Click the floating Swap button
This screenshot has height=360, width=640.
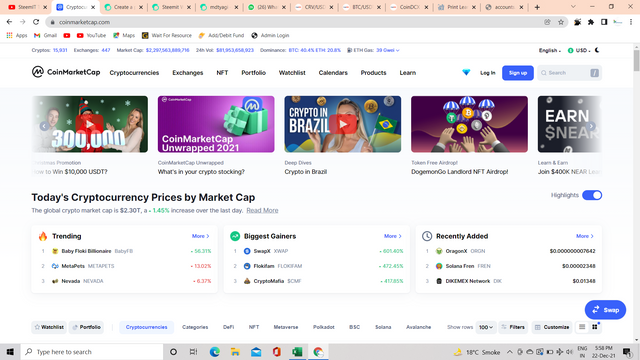[605, 310]
